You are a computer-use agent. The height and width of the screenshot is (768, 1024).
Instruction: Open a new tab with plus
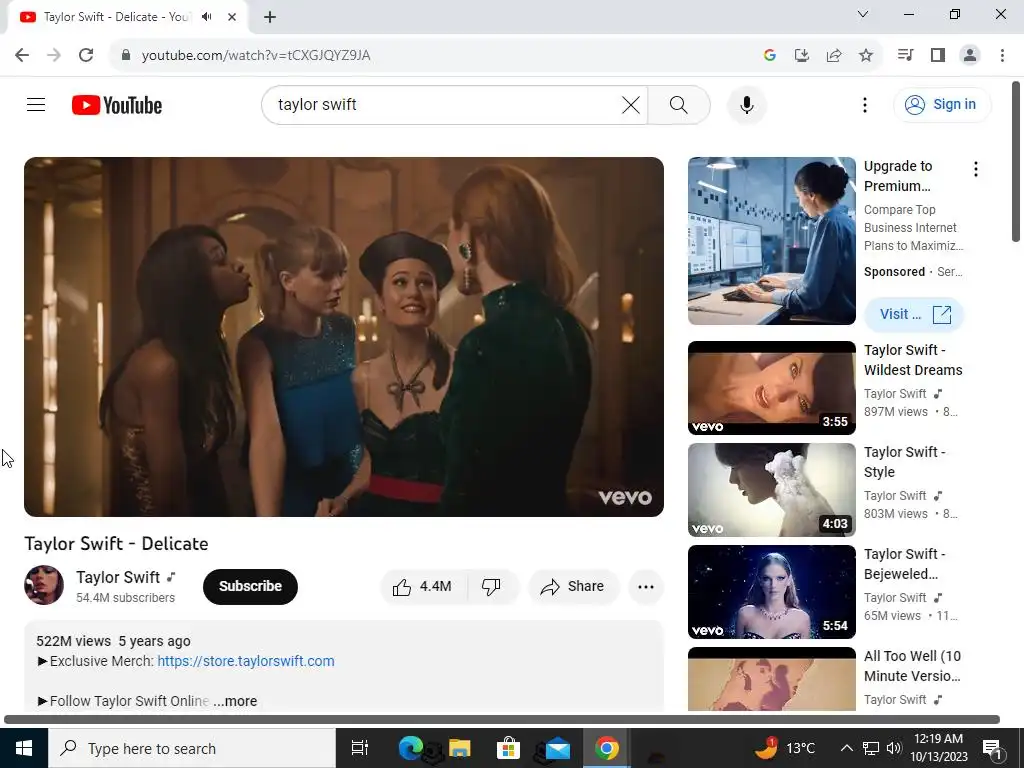tap(270, 17)
